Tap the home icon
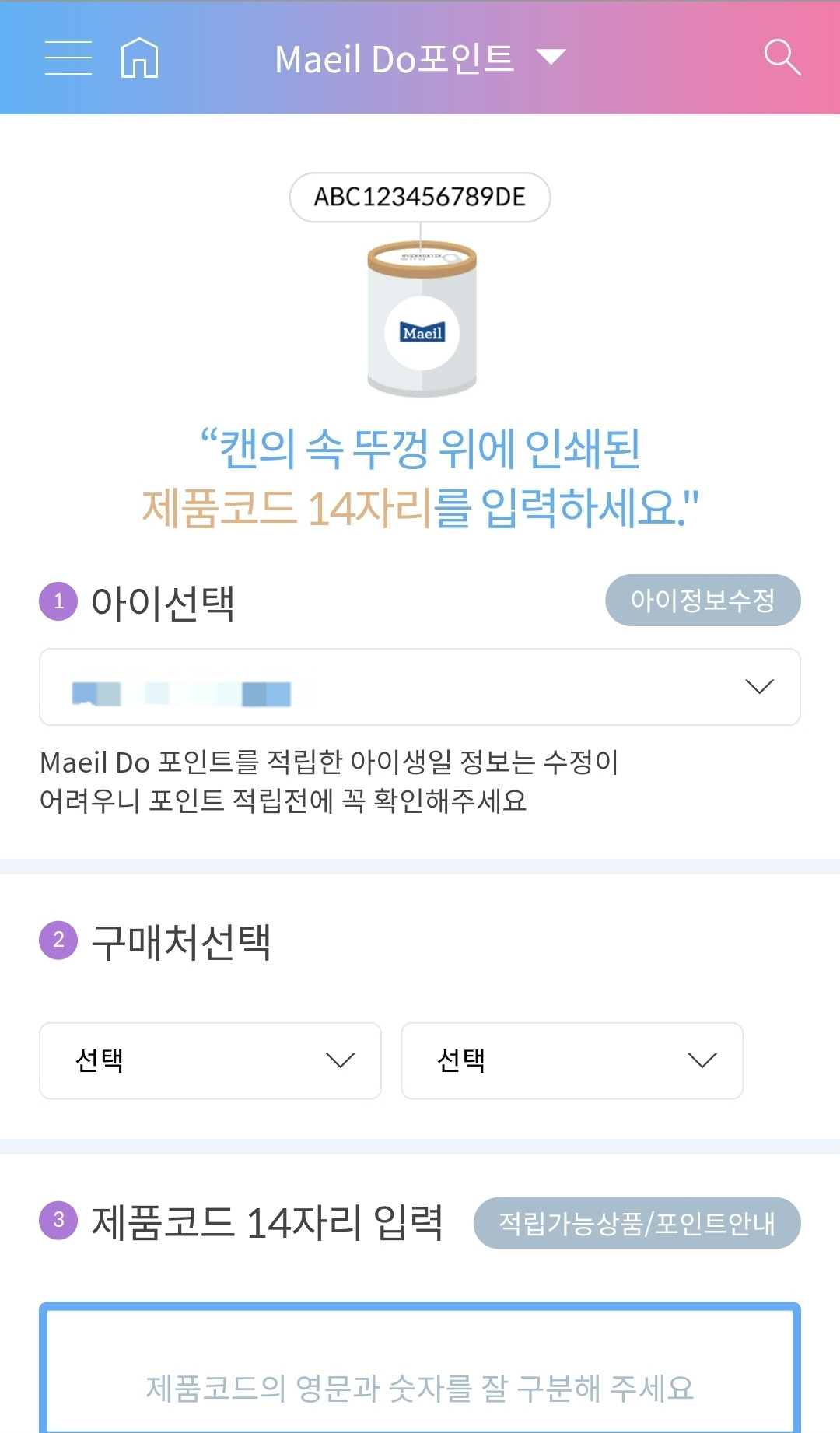Image resolution: width=840 pixels, height=1433 pixels. pos(140,58)
